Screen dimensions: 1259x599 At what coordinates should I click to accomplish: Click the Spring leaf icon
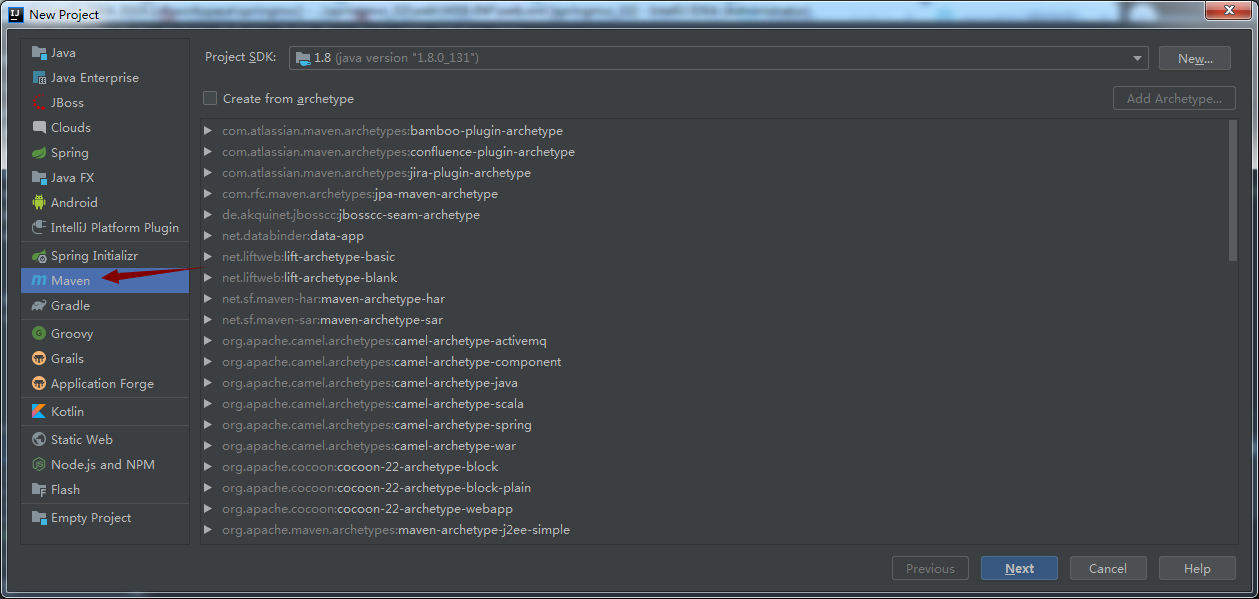click(x=39, y=153)
